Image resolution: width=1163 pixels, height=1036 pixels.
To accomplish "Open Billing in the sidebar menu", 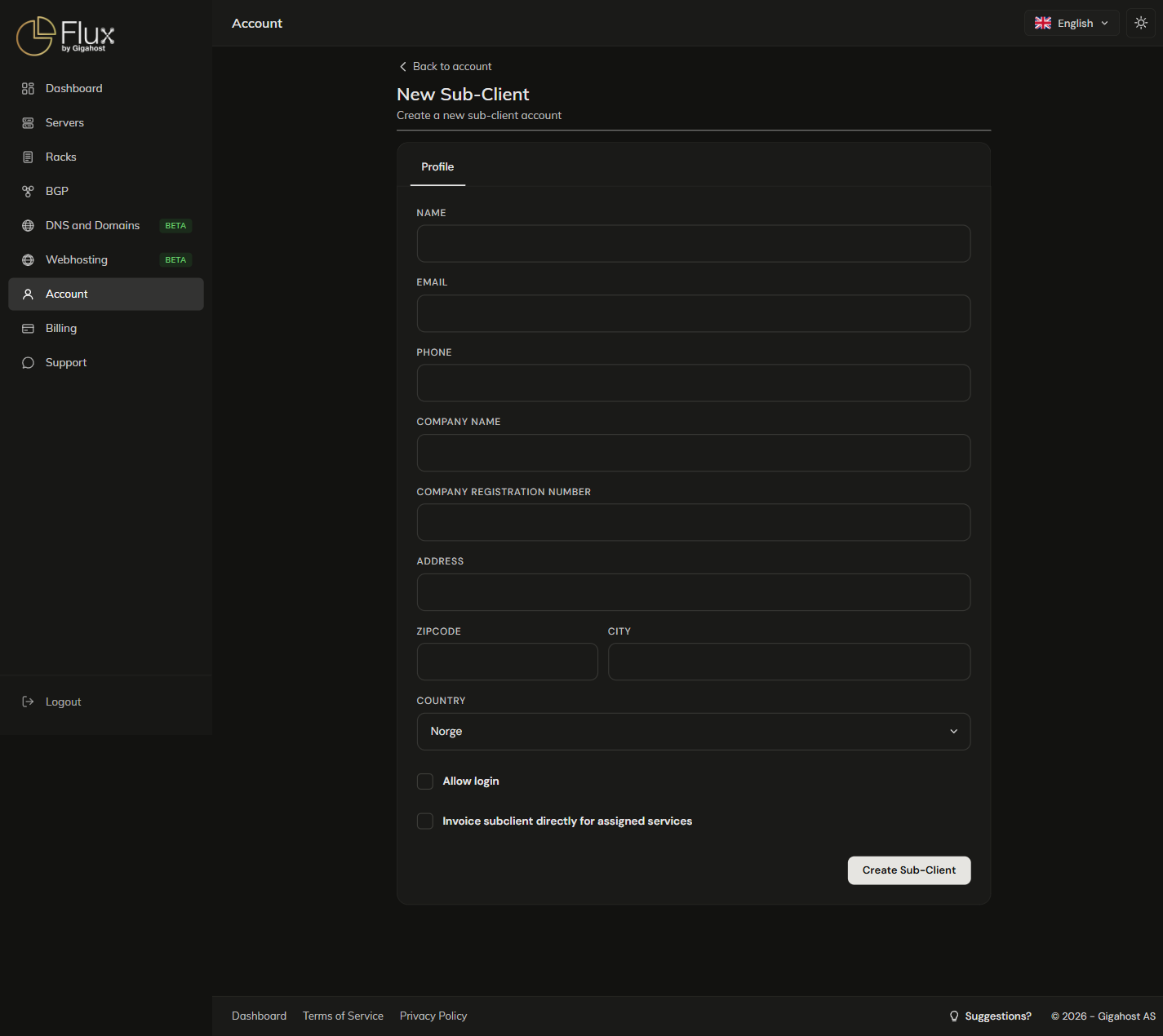I will (106, 328).
